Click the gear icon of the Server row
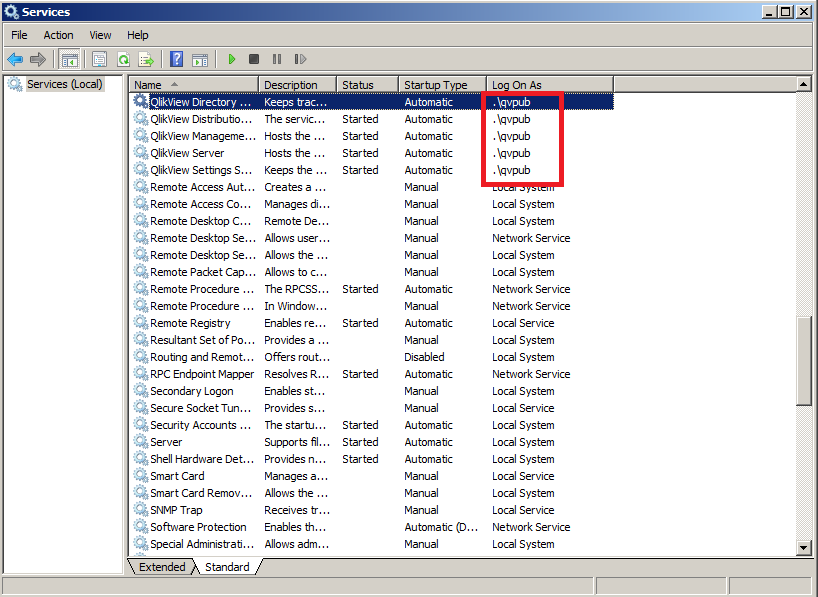818x597 pixels. coord(140,441)
